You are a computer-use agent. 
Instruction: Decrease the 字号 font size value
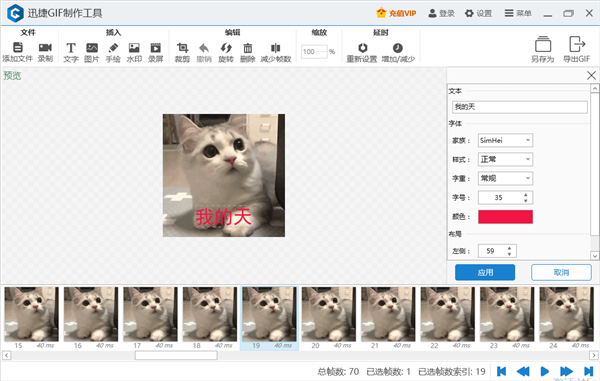tap(526, 200)
